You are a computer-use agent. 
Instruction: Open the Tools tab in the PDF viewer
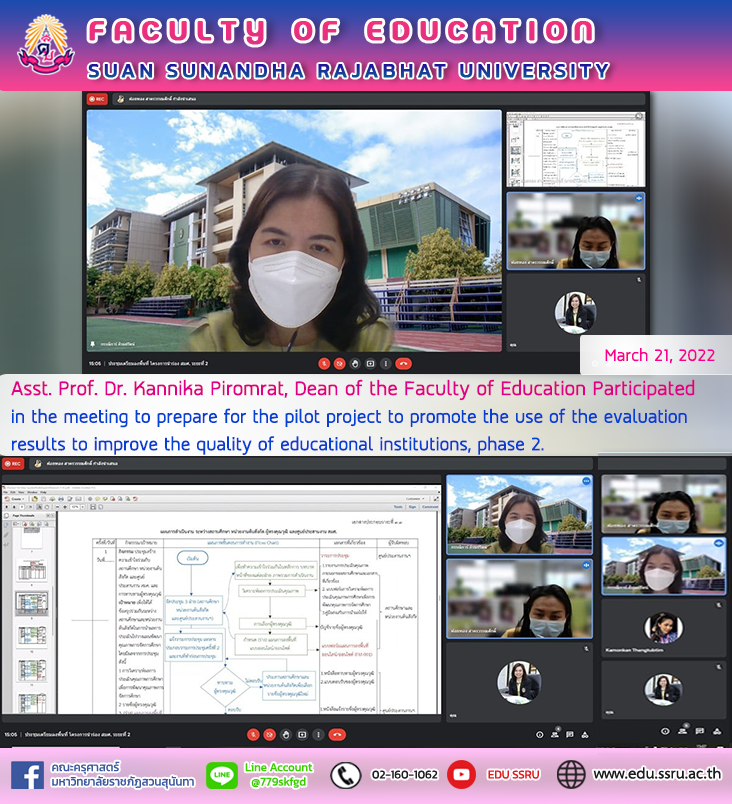[396, 507]
